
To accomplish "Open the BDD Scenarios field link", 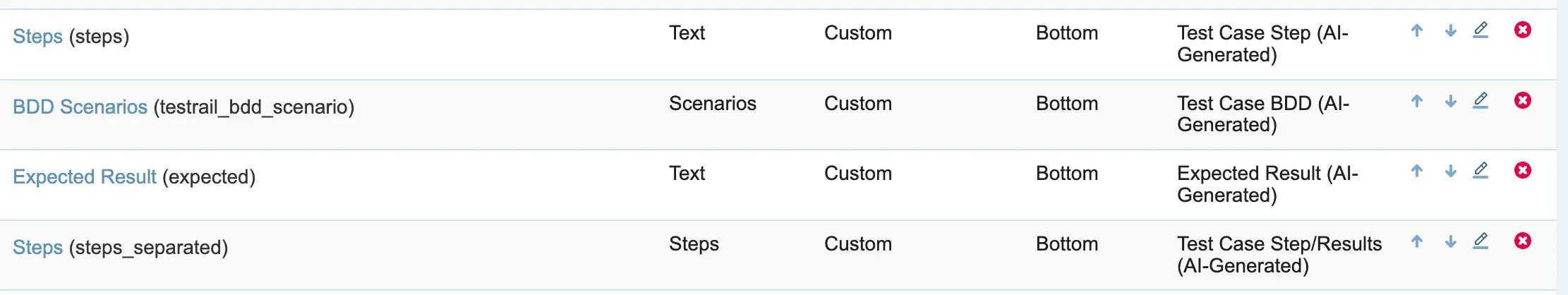I will 80,107.
